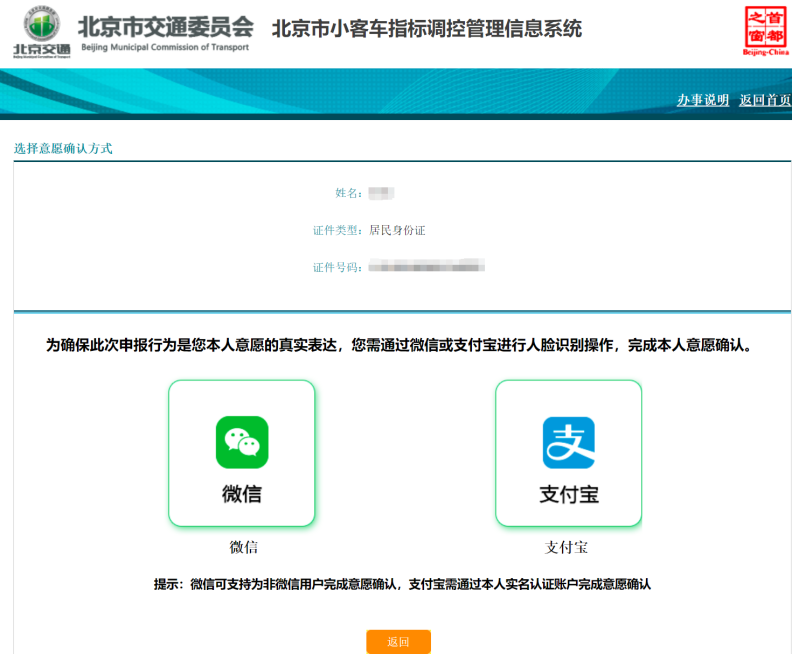
Task: Click the 微信 caption below the card
Action: pyautogui.click(x=243, y=547)
